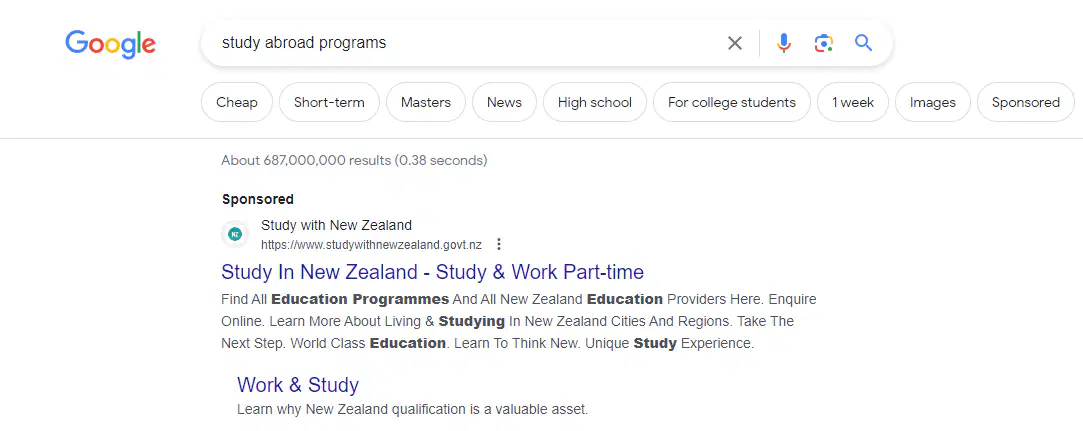Open Google Lens image search icon
The height and width of the screenshot is (431, 1083).
[823, 44]
